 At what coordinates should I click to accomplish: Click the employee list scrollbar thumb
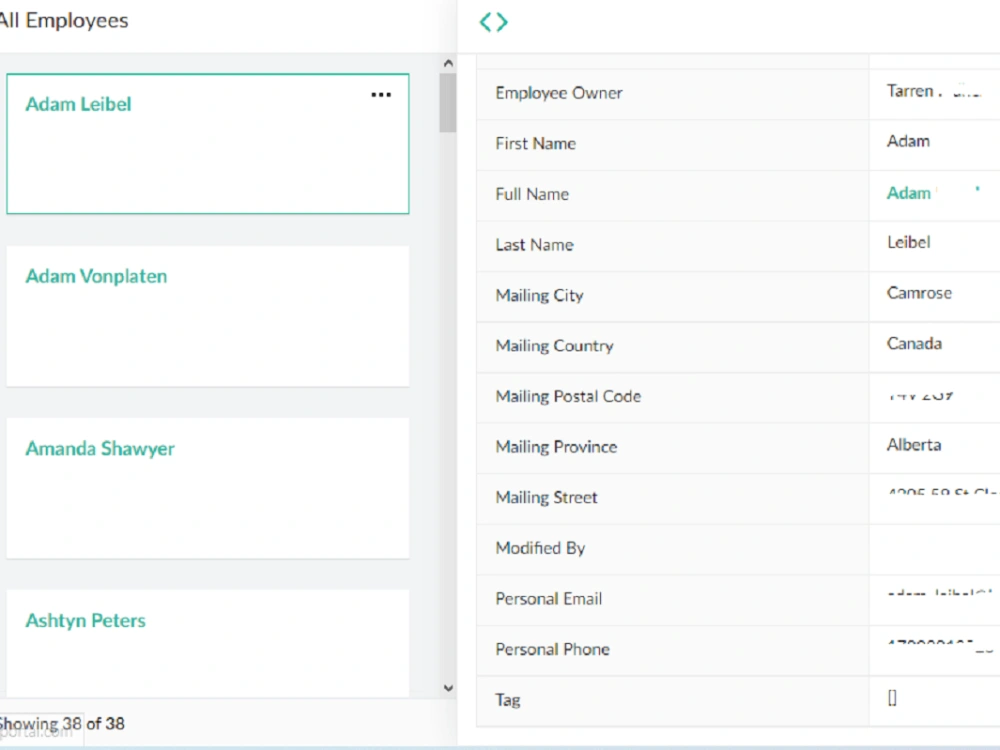click(448, 103)
